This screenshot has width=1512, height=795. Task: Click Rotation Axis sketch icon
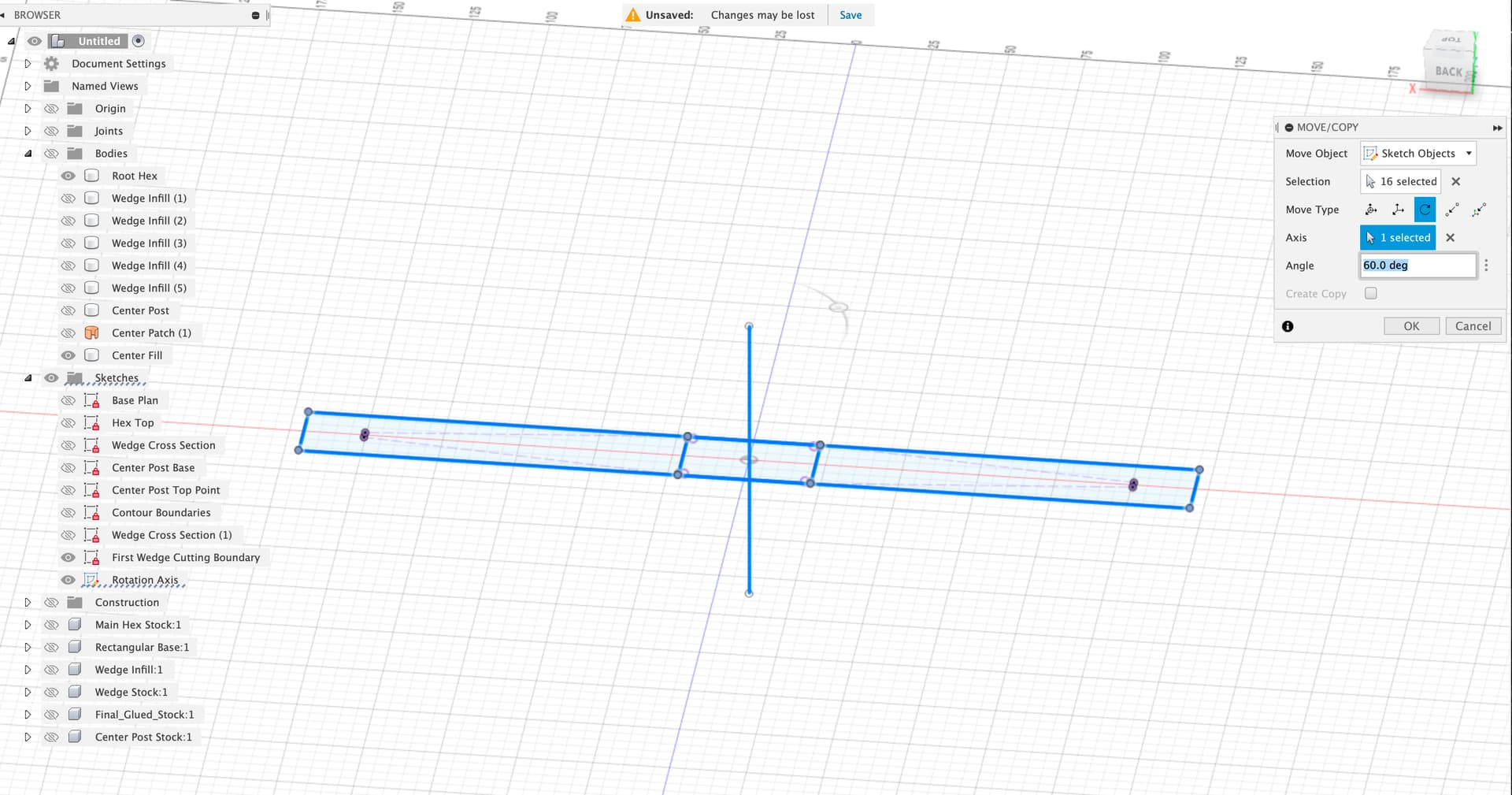[x=91, y=580]
